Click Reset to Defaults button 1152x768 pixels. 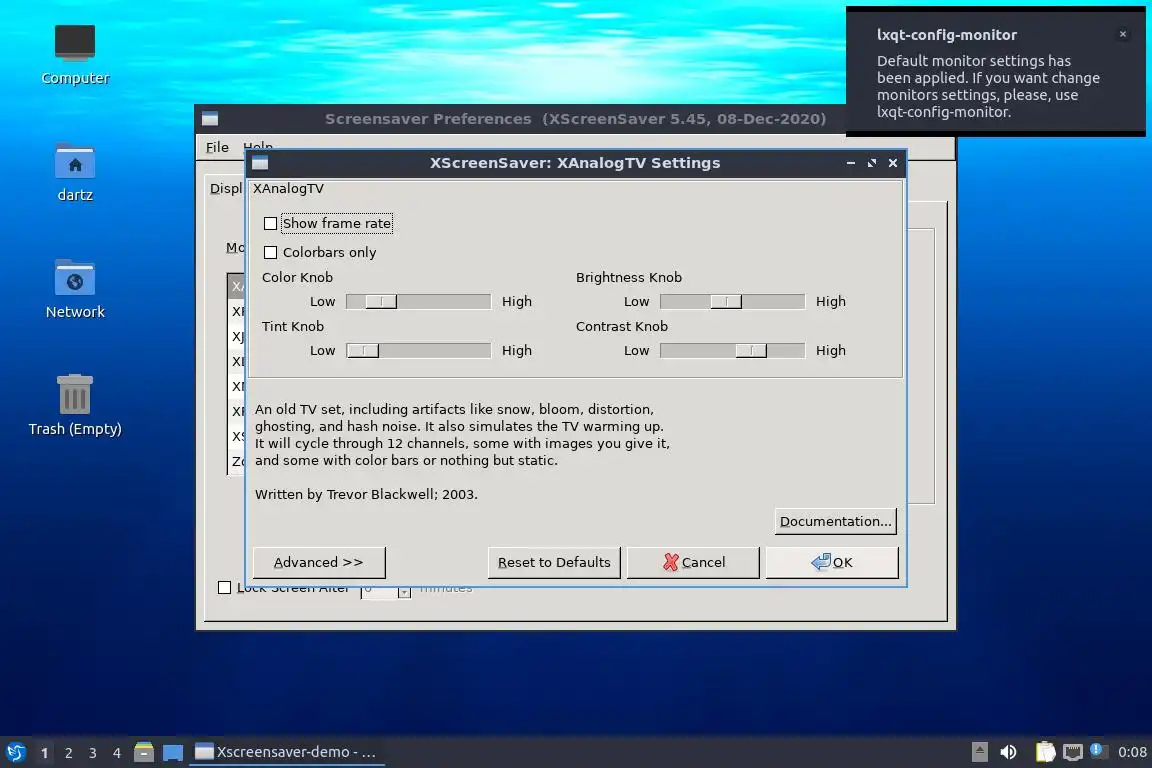[x=554, y=562]
